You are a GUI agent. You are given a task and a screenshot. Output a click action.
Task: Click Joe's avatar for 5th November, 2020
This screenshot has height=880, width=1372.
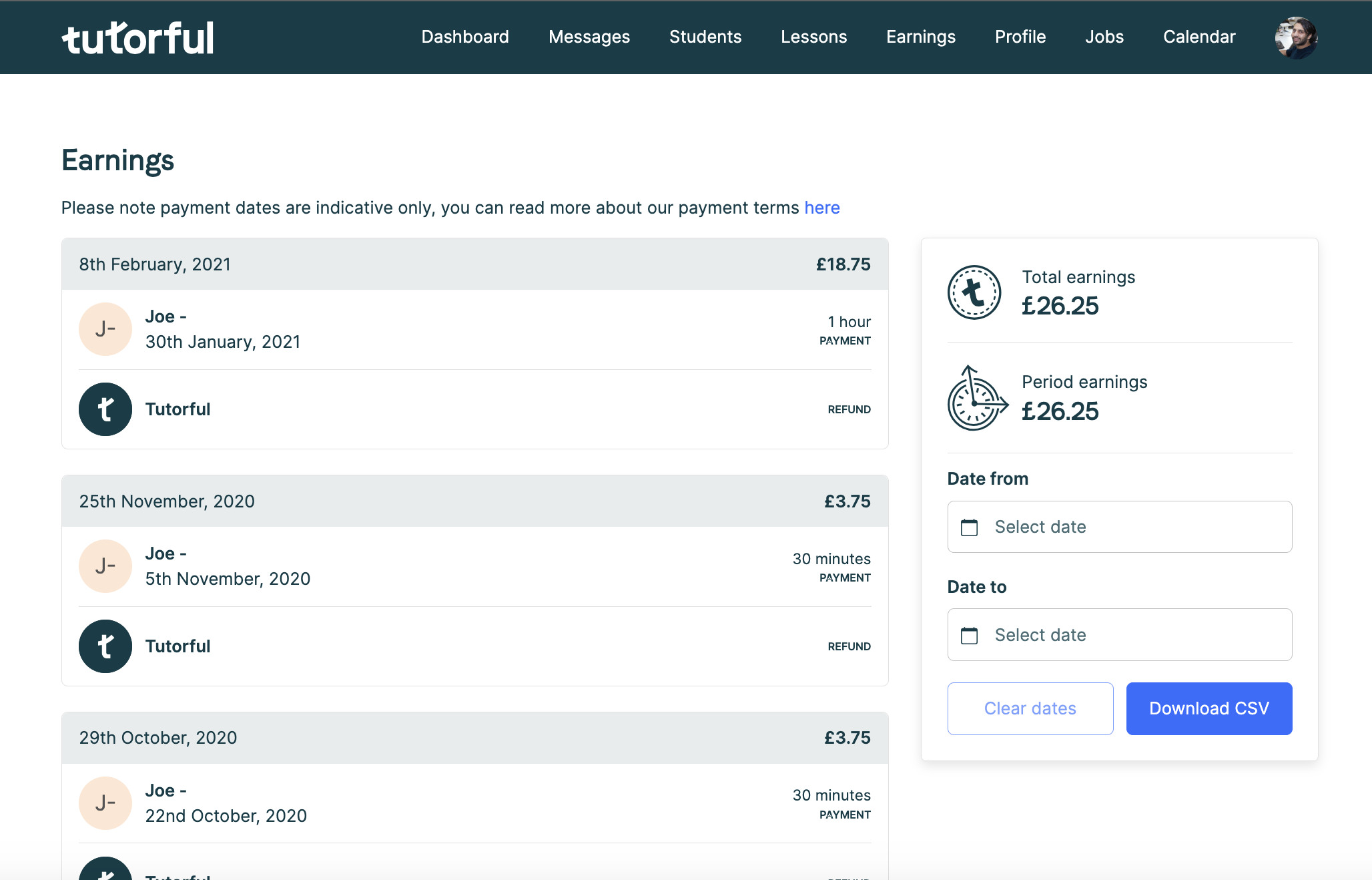(105, 566)
